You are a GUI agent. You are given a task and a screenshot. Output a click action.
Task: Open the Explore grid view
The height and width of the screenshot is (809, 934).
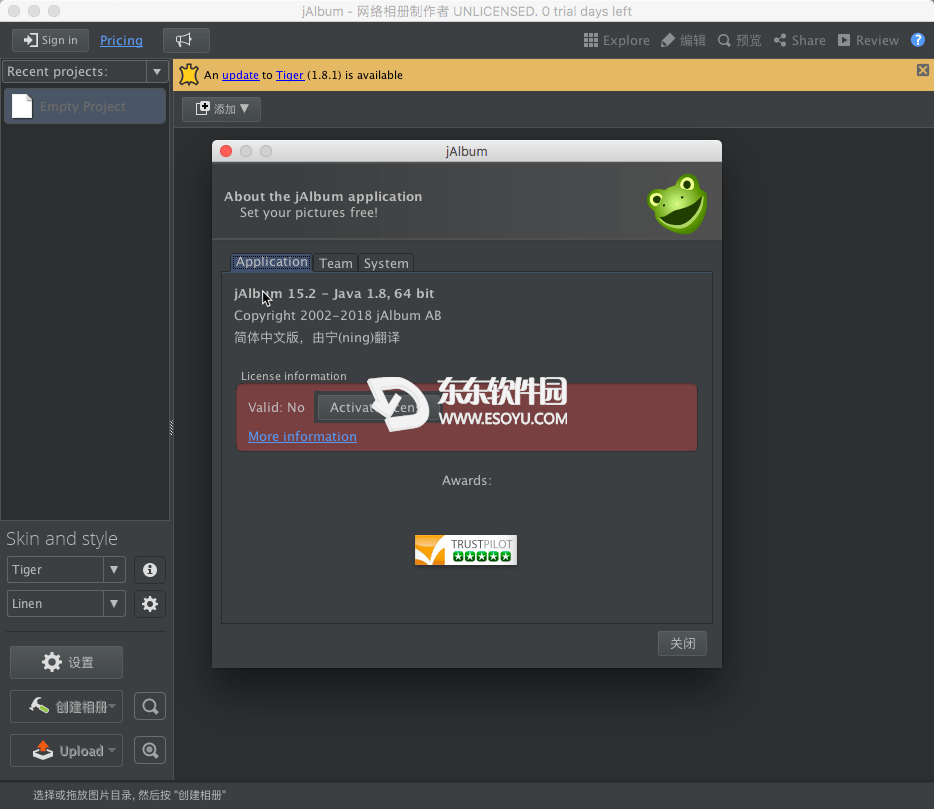coord(617,41)
